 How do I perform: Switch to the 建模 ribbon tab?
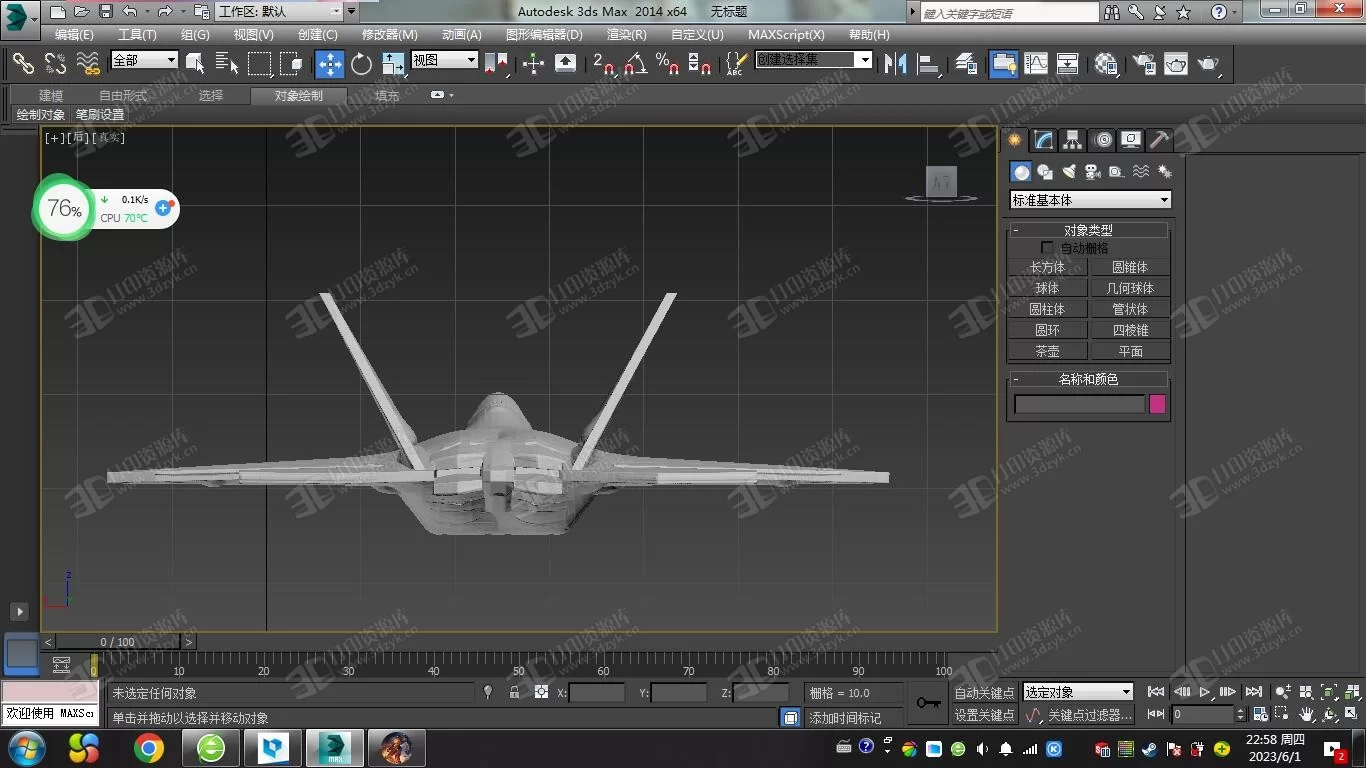(x=51, y=96)
